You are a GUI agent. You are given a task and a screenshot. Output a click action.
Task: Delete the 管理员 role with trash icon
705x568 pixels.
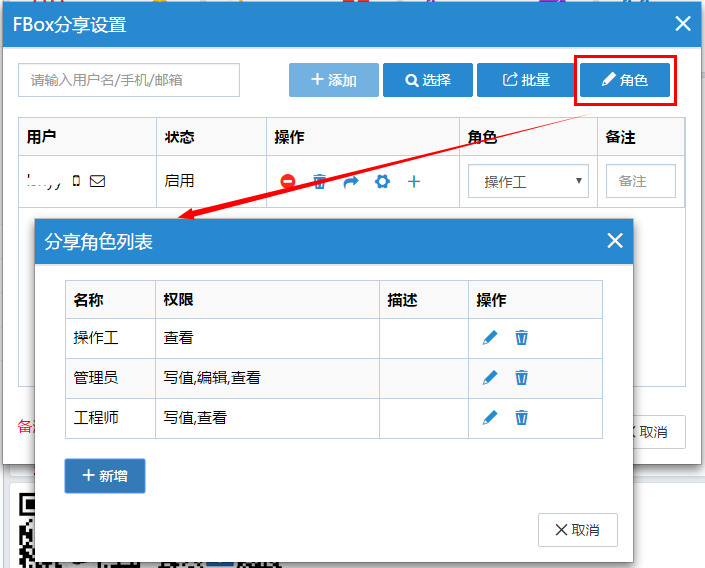coord(521,378)
